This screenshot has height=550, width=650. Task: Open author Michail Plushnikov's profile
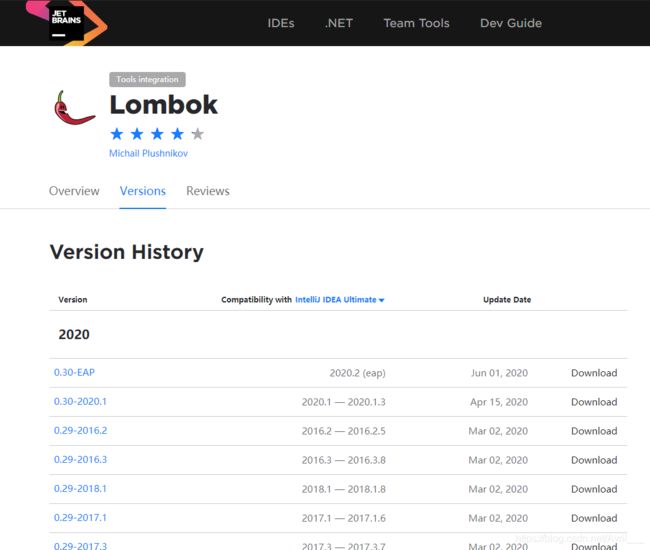click(148, 153)
